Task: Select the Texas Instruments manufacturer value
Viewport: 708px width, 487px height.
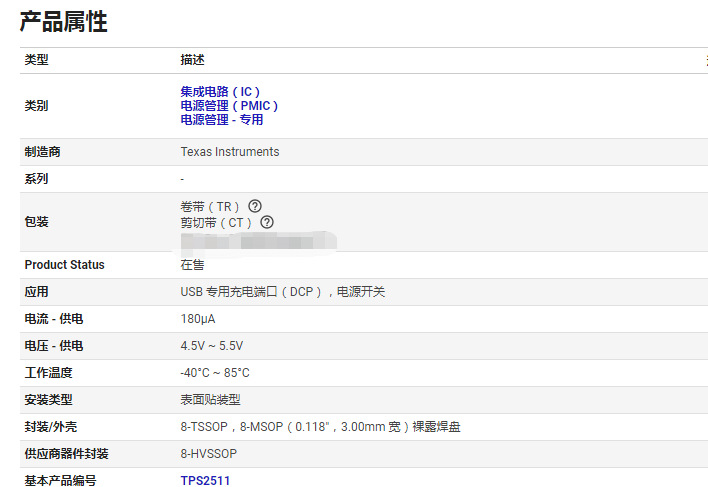Action: coord(230,152)
